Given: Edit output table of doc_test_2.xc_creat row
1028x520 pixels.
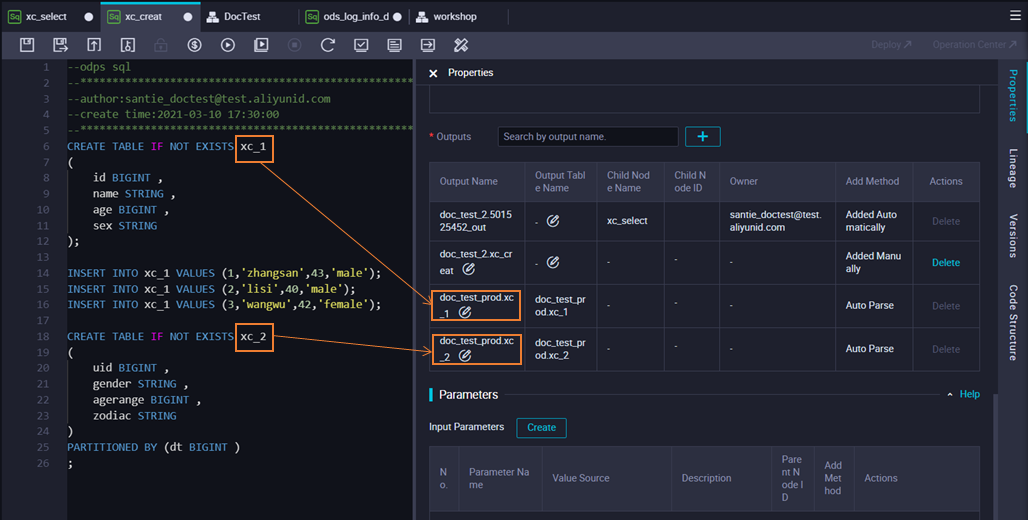Looking at the screenshot, I should point(553,262).
